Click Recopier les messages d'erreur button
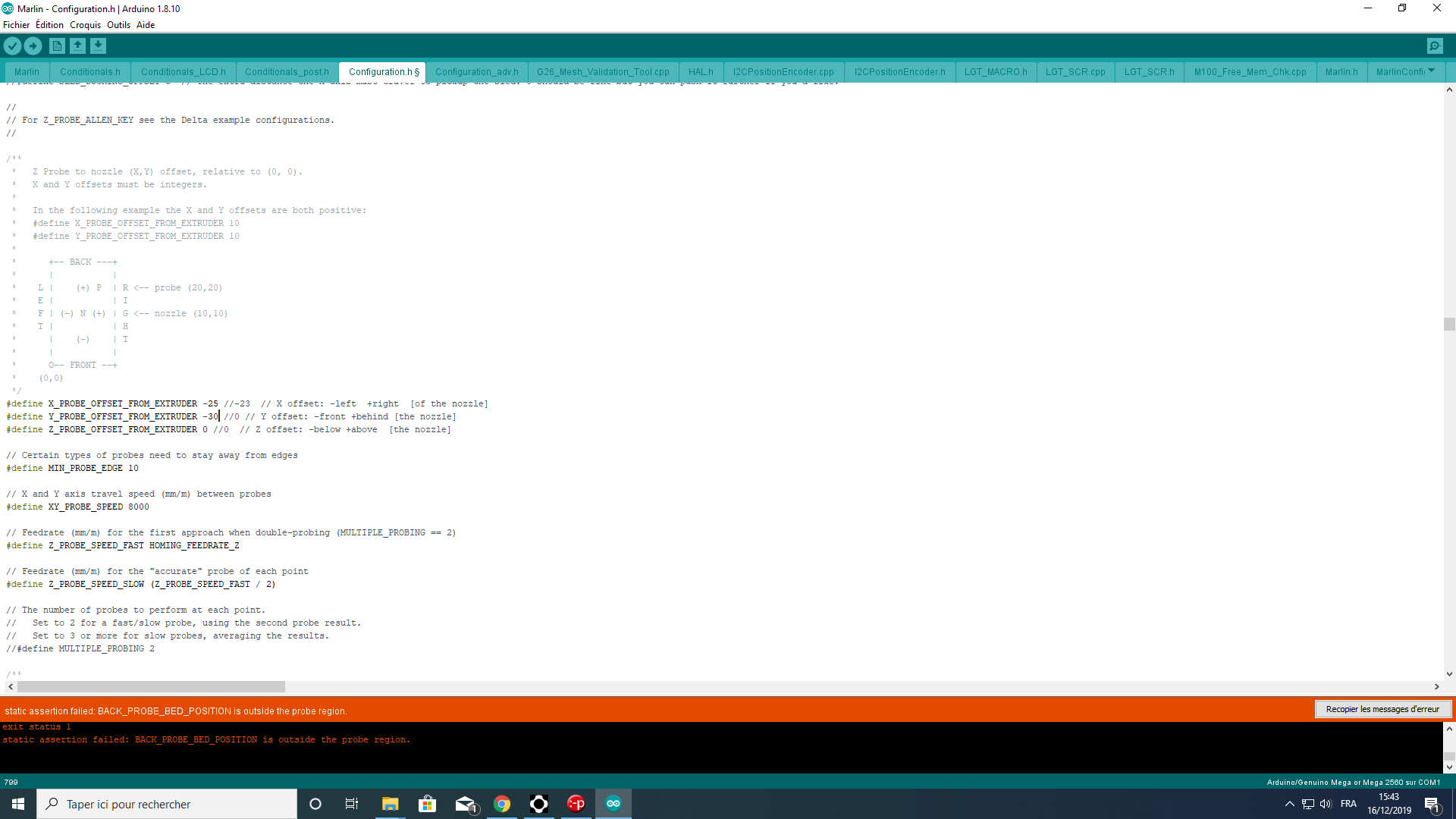 (1382, 709)
